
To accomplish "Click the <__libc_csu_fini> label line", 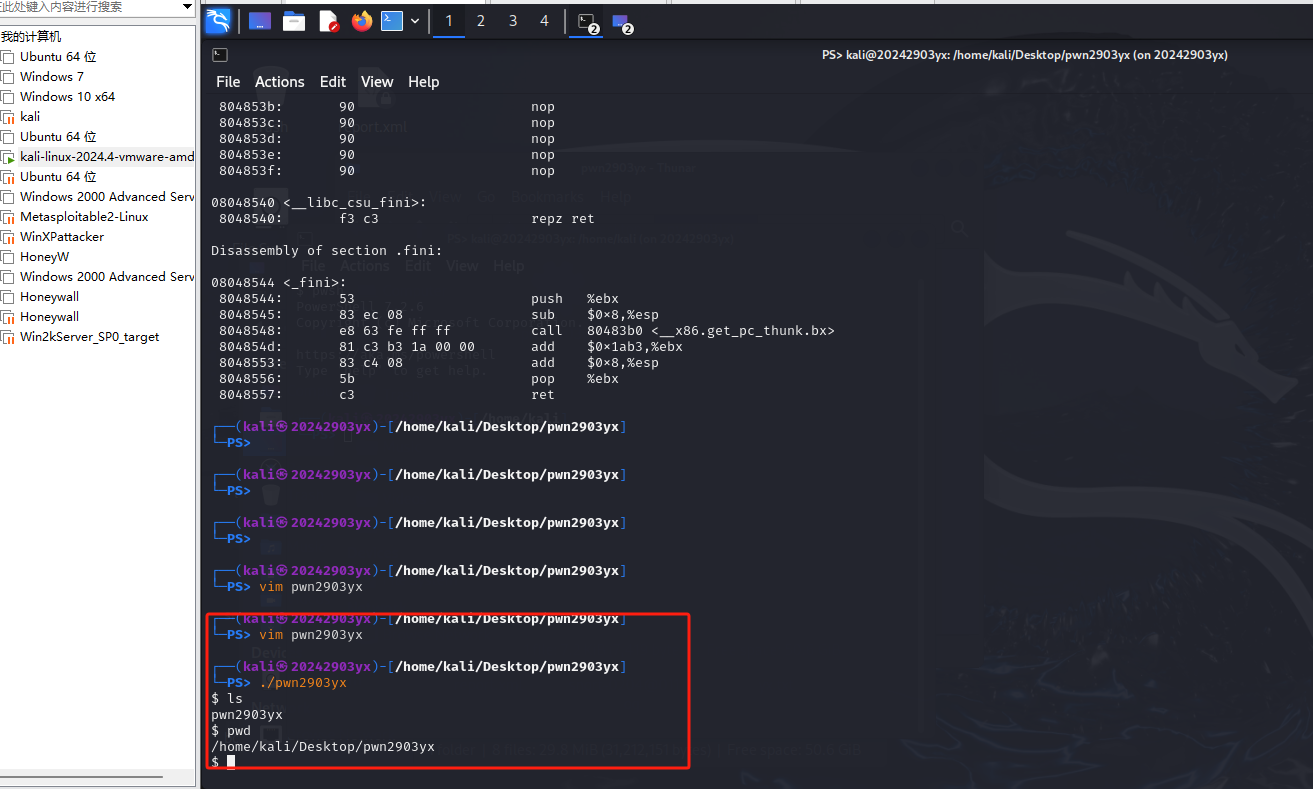I will click(x=319, y=202).
